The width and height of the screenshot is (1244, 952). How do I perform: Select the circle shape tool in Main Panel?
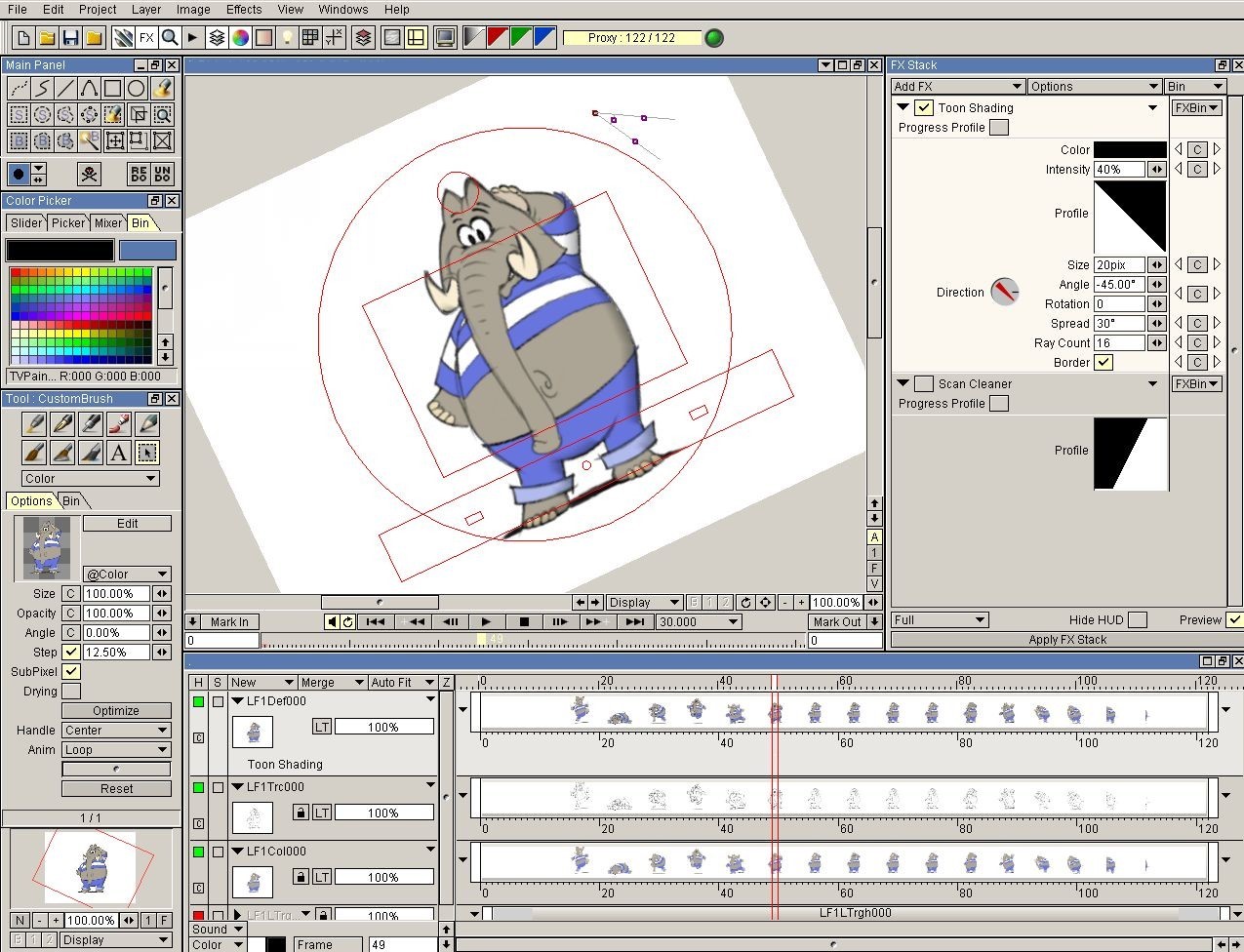click(x=137, y=88)
